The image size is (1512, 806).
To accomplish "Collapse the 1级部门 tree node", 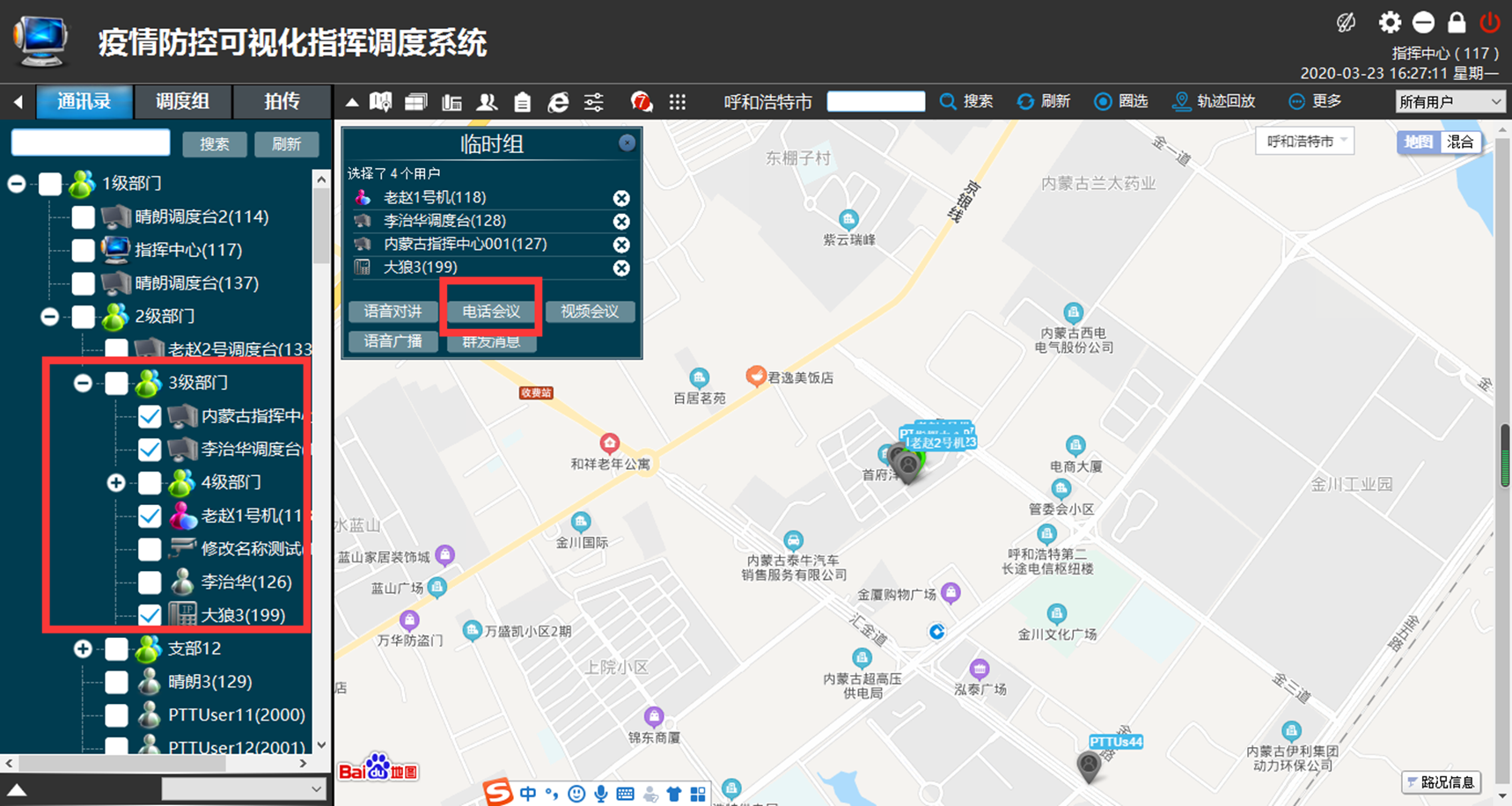I will [x=17, y=183].
